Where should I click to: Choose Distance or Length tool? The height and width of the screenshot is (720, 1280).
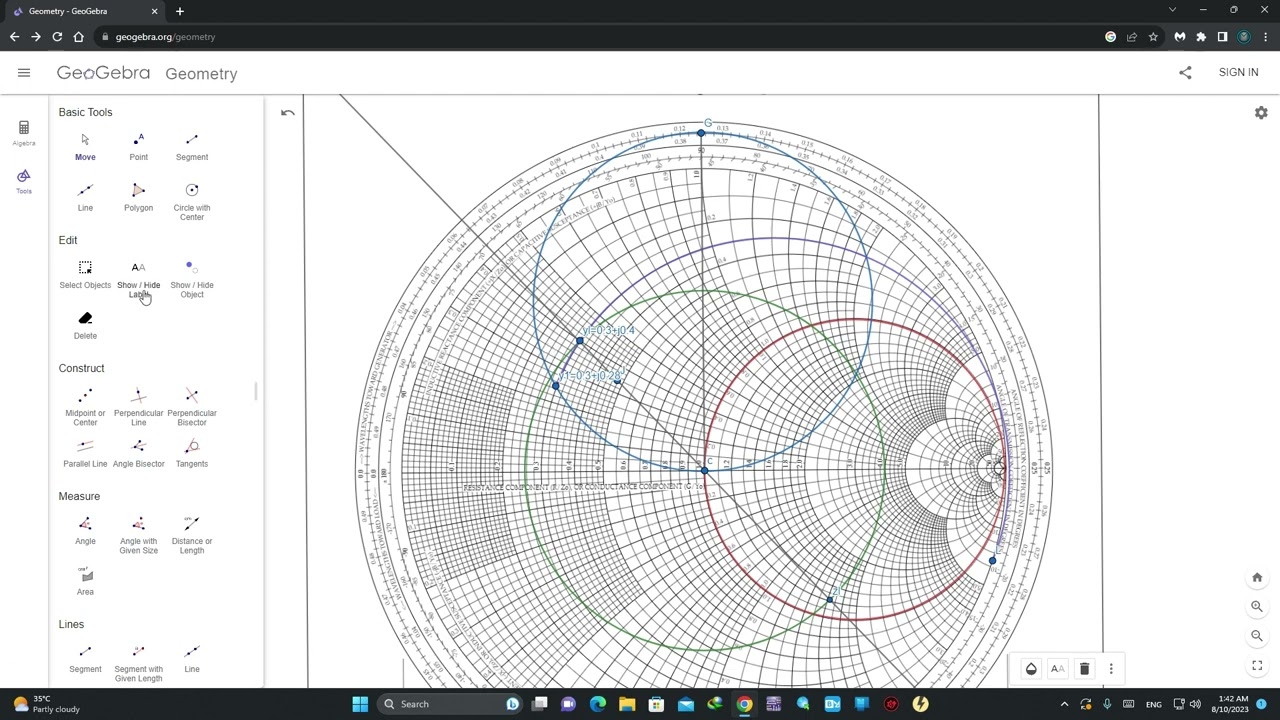point(192,534)
